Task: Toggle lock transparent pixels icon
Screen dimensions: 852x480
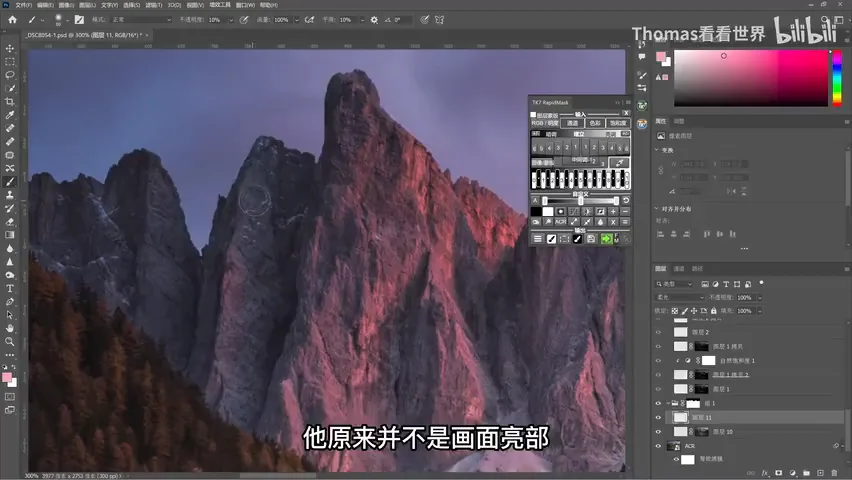Action: (675, 311)
